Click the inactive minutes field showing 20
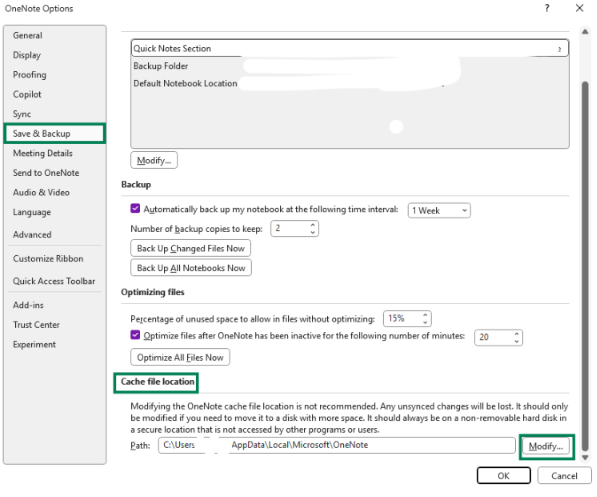This screenshot has height=497, width=597. [493, 337]
